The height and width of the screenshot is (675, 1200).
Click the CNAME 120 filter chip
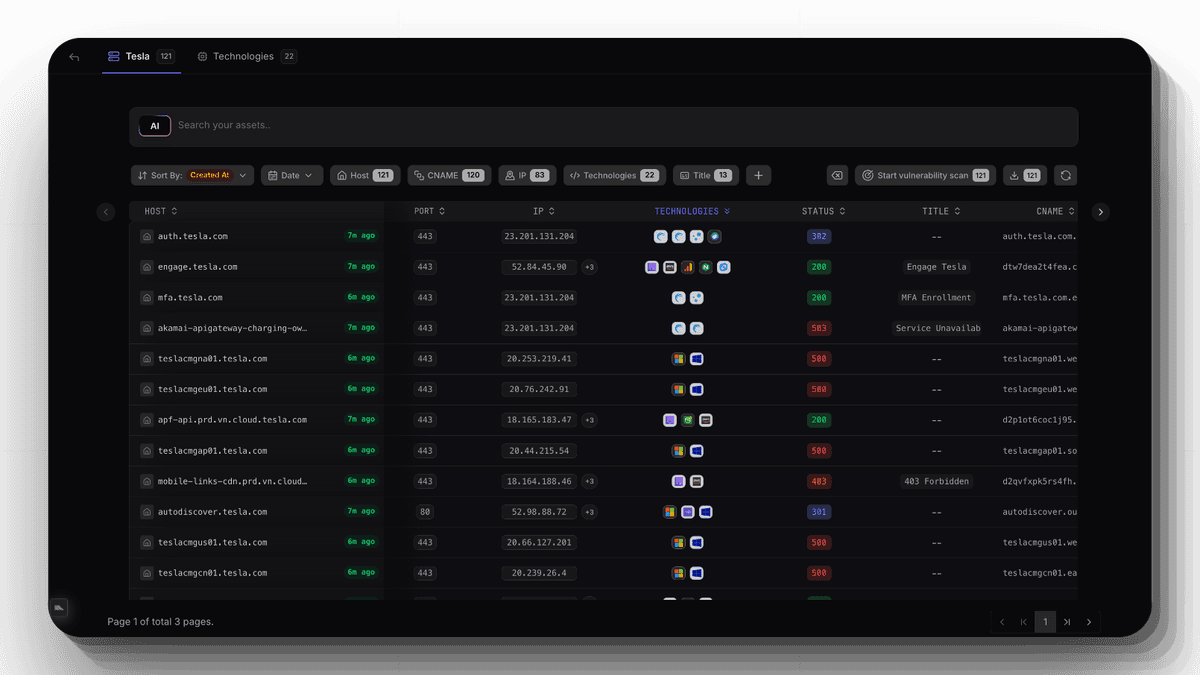click(x=449, y=175)
